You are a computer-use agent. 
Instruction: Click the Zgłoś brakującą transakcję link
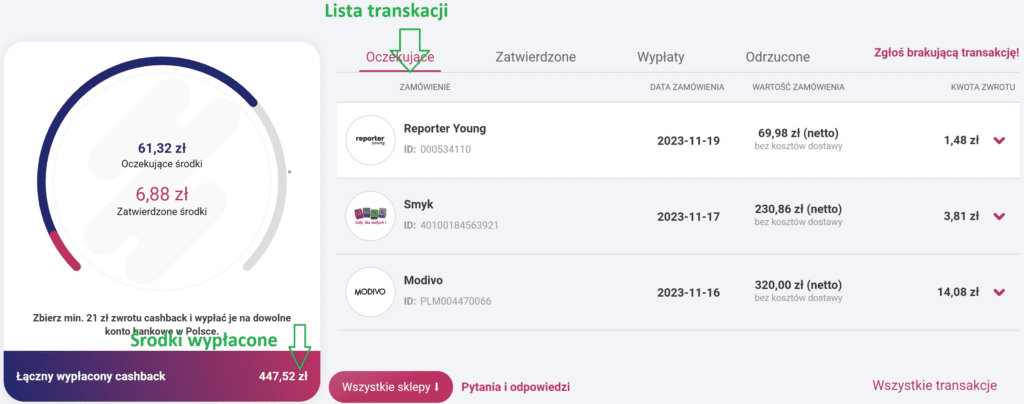click(946, 52)
